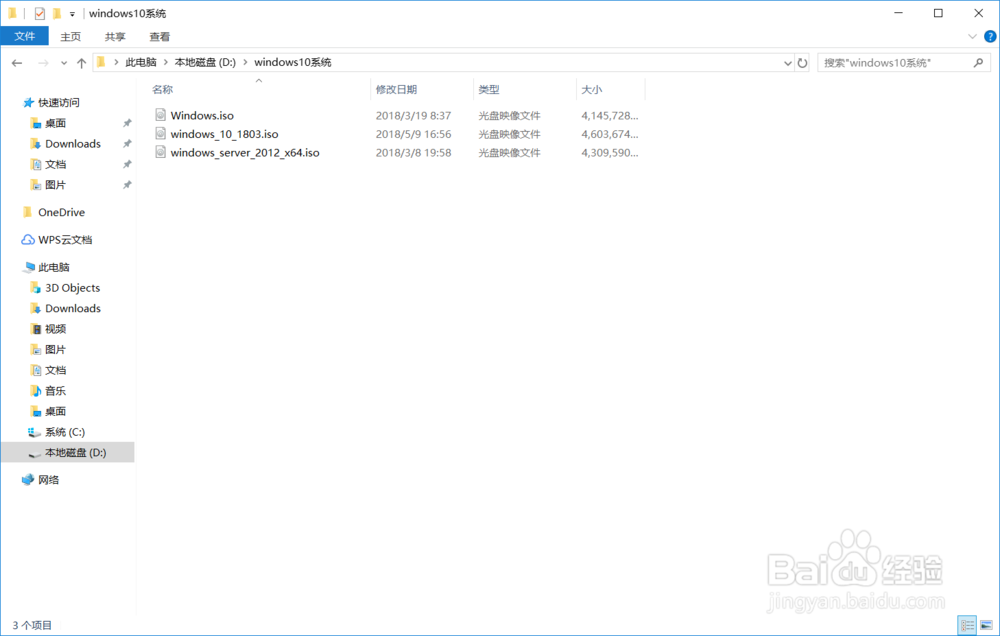
Task: Click 本地磁盘 (D:) in the address breadcrumb
Action: pos(205,62)
